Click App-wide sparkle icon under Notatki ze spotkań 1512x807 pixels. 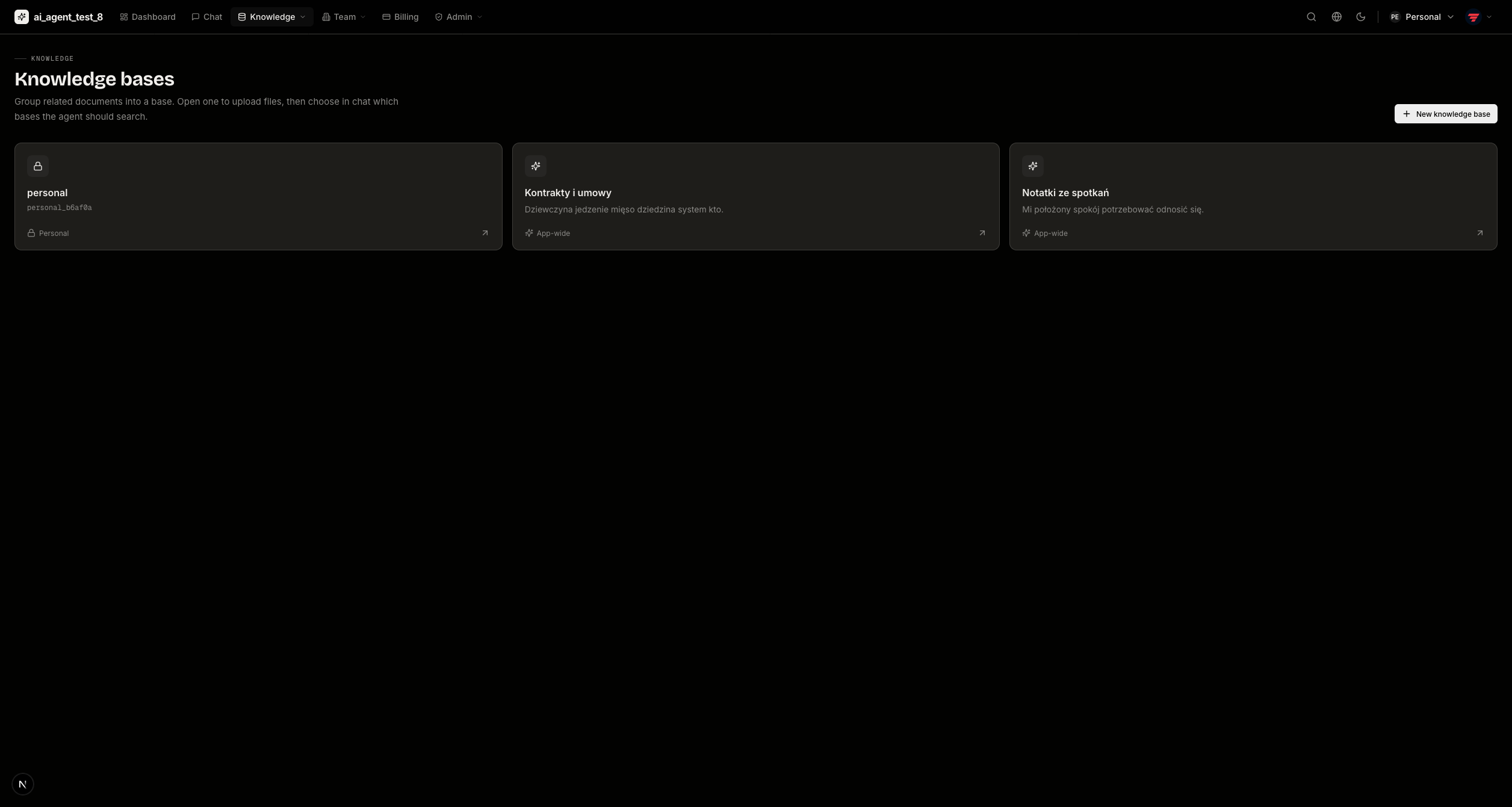(x=1026, y=233)
